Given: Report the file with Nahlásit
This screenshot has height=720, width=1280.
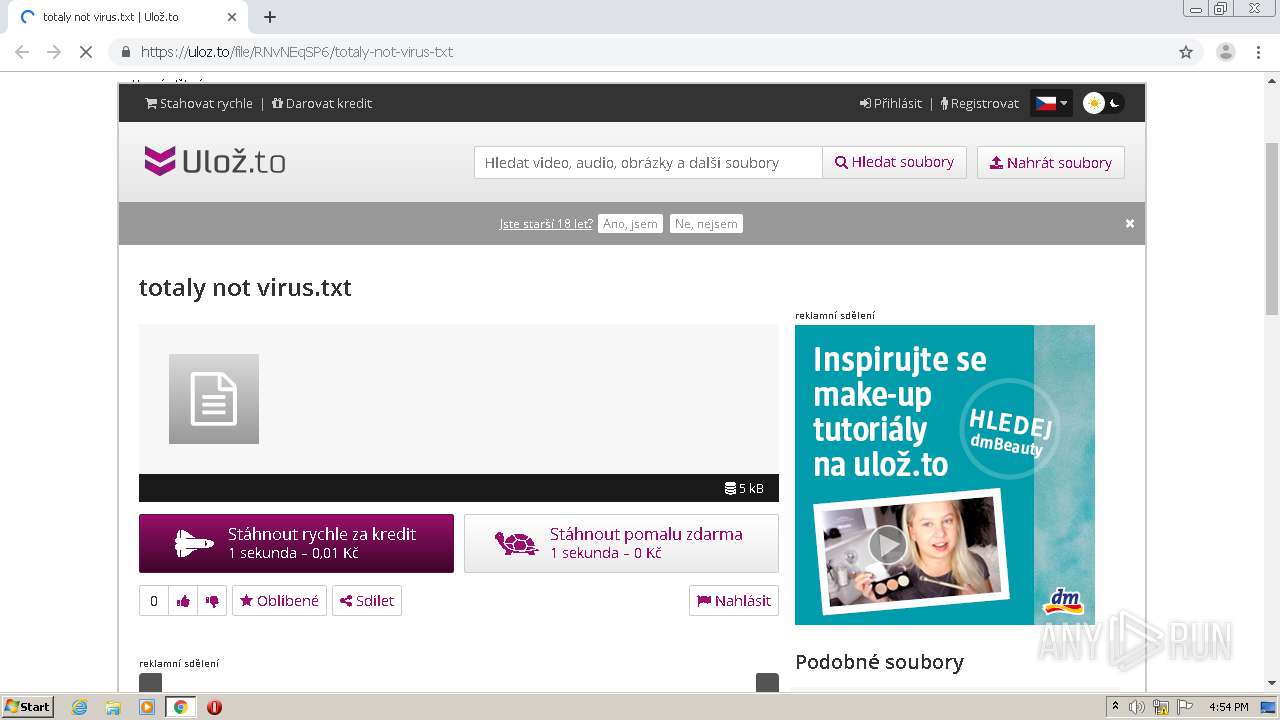Looking at the screenshot, I should coord(734,601).
